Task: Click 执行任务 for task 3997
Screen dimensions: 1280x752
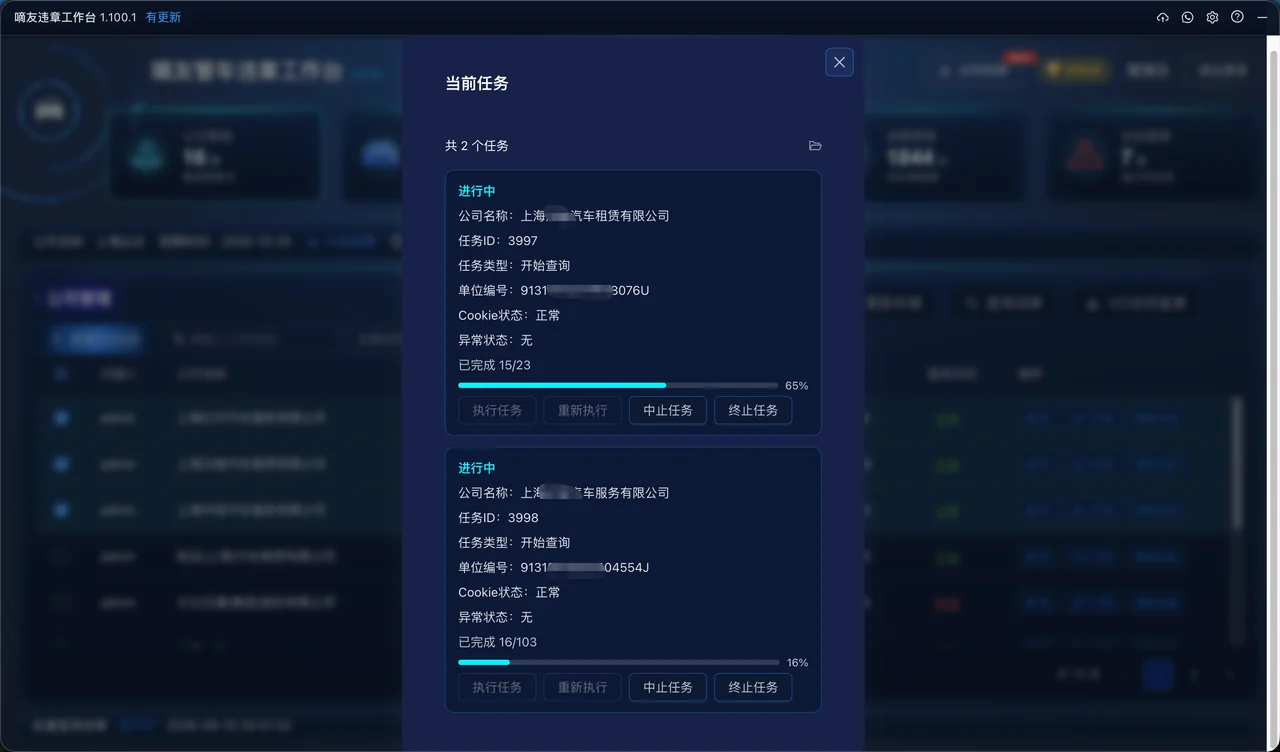Action: coord(497,410)
